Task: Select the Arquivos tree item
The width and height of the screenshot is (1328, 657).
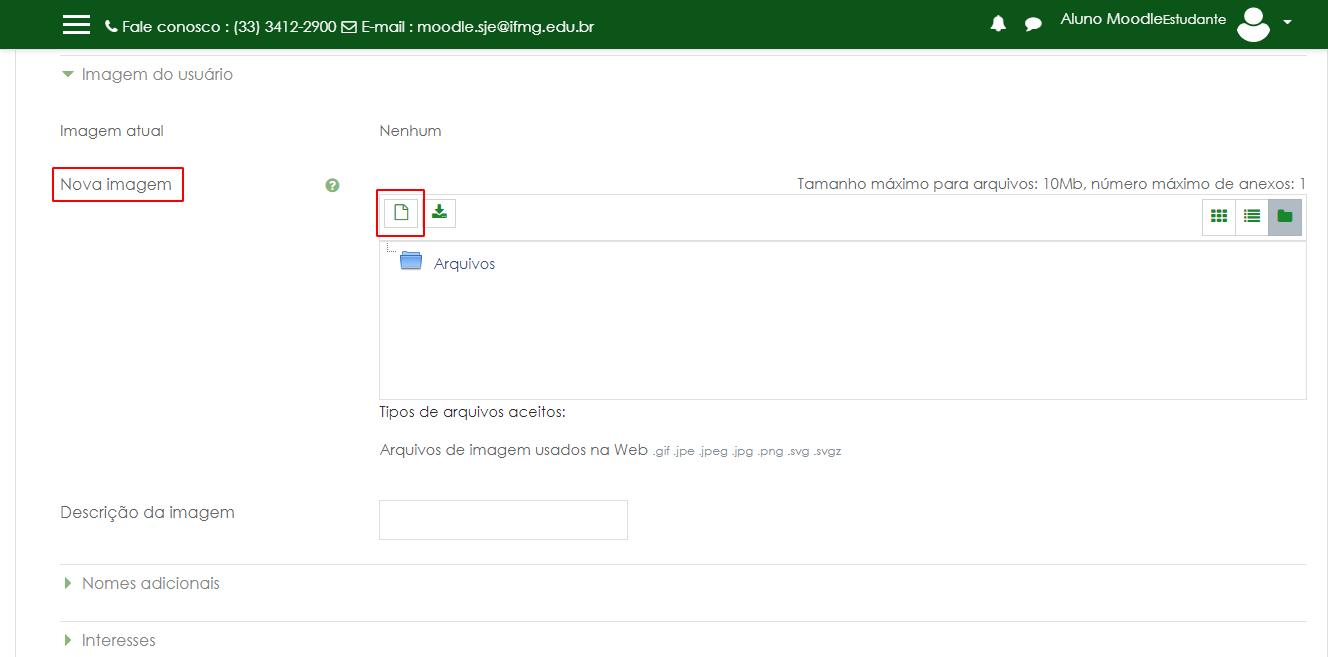Action: (464, 264)
